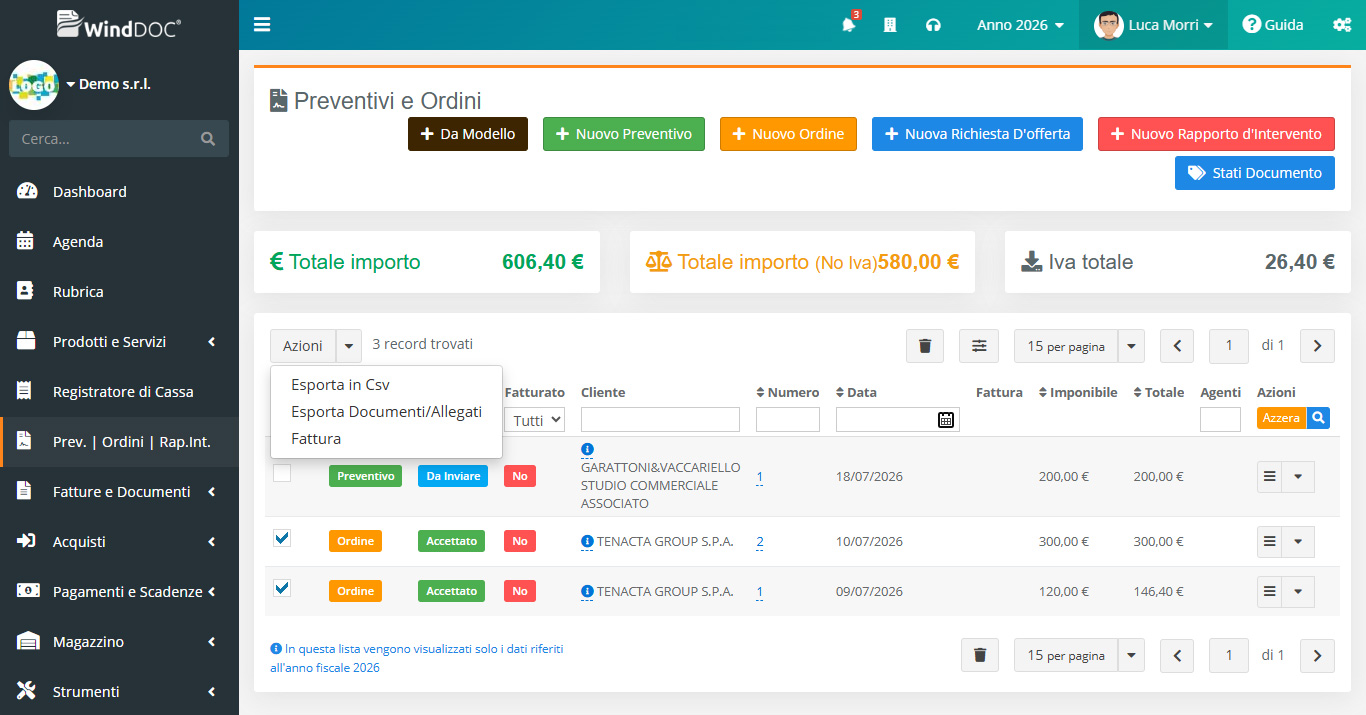The height and width of the screenshot is (715, 1366).
Task: Expand row actions caret for 300,00 € row
Action: coord(1298,542)
